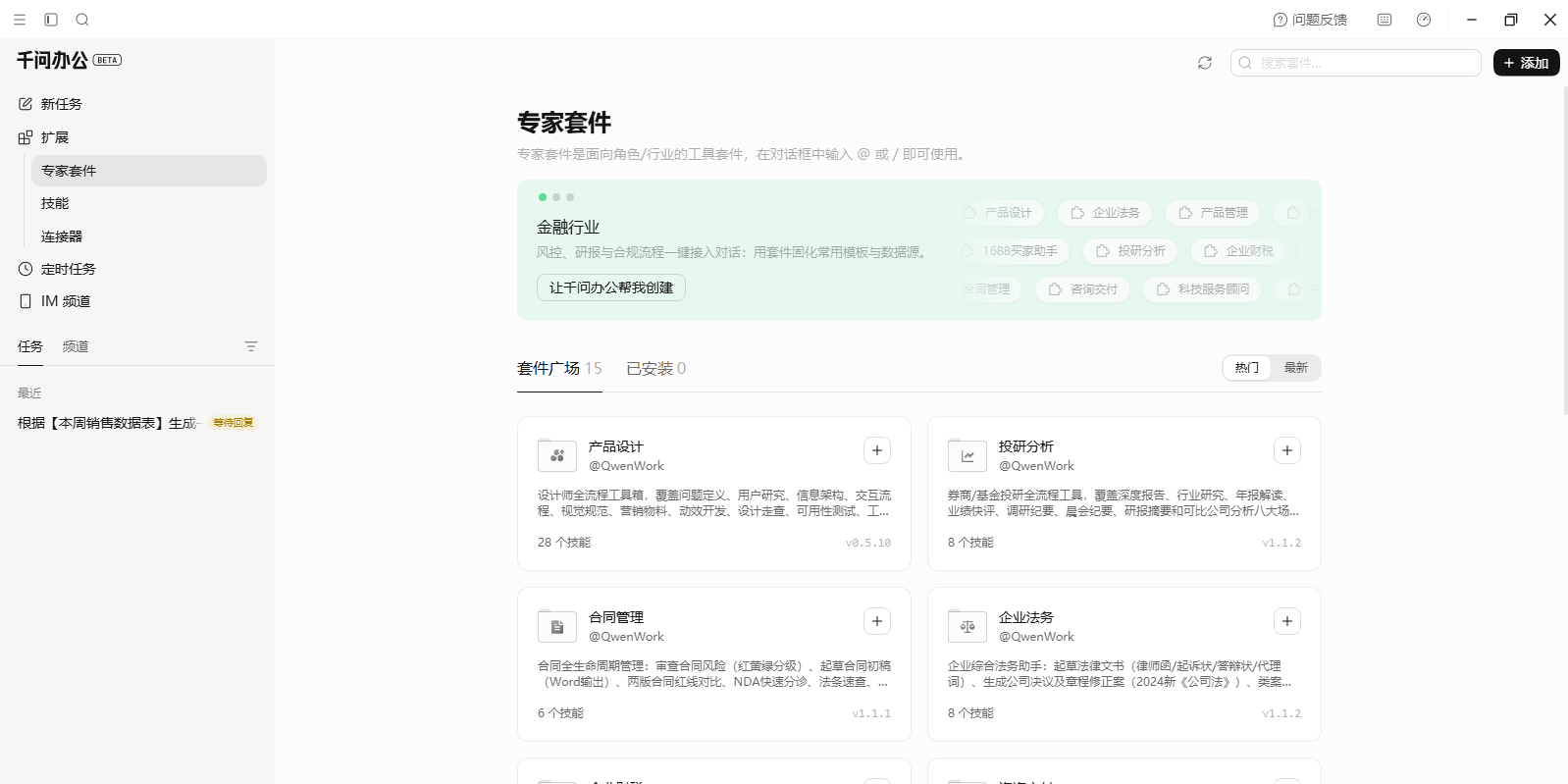
Task: Select the third carousel dot in the banner
Action: click(x=570, y=197)
